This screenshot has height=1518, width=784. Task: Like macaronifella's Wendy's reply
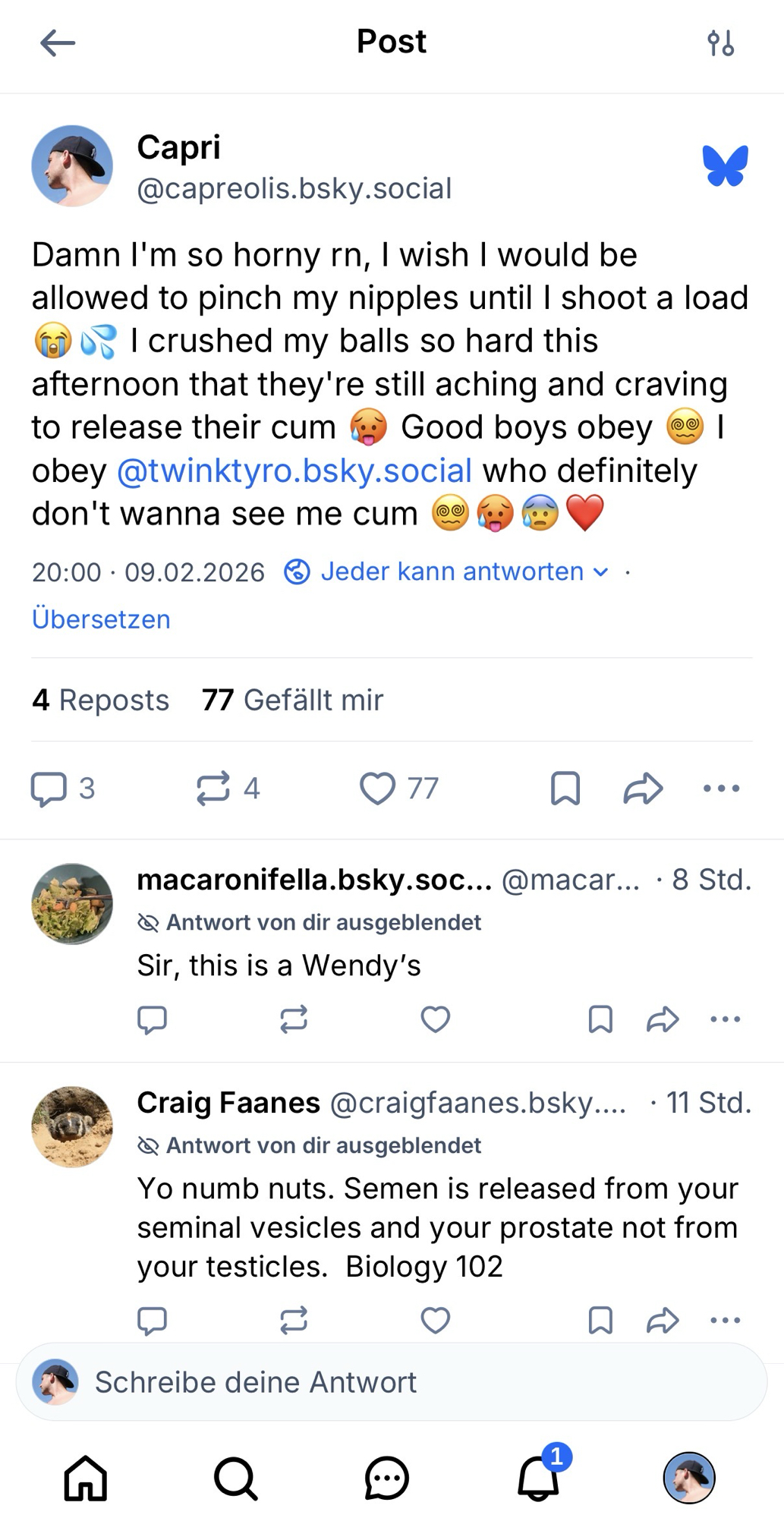tap(436, 1019)
